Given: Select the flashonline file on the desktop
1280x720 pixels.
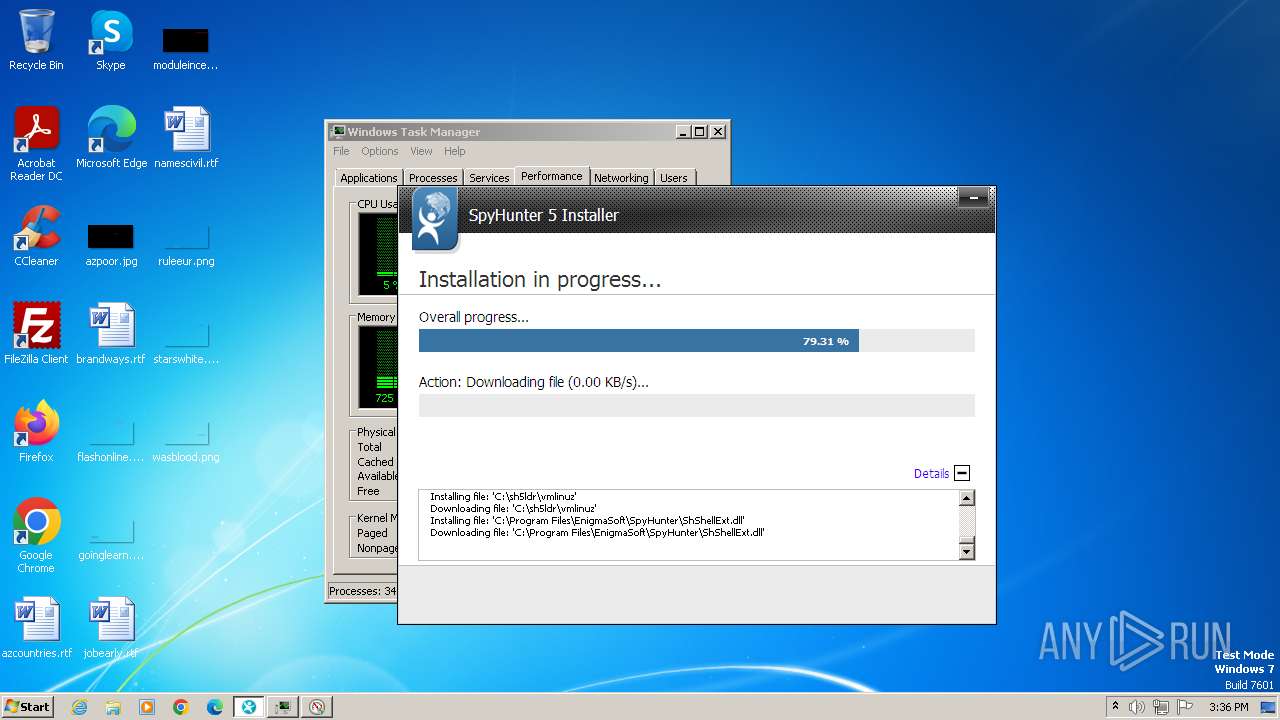Looking at the screenshot, I should (111, 441).
